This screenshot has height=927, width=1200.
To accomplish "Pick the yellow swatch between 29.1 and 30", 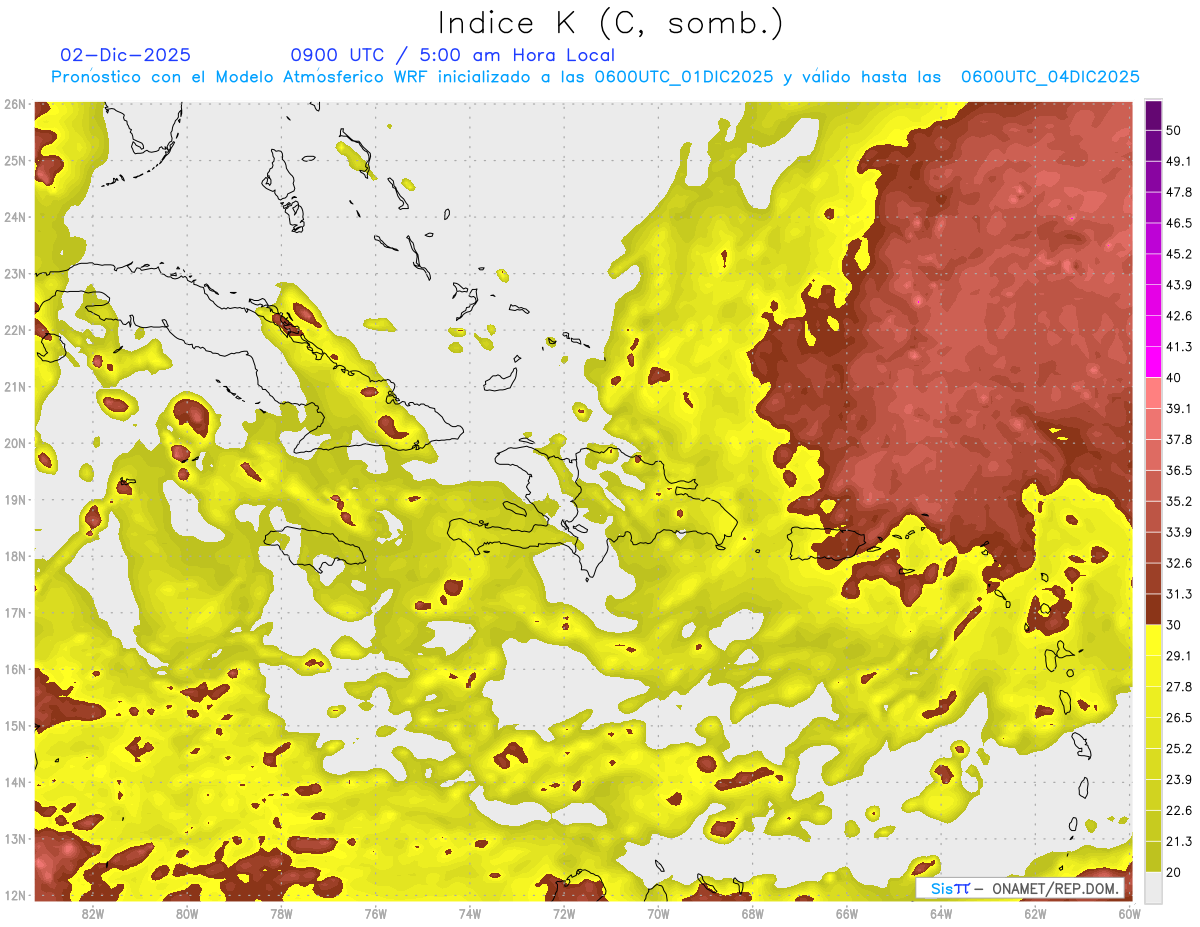I will pos(1152,640).
